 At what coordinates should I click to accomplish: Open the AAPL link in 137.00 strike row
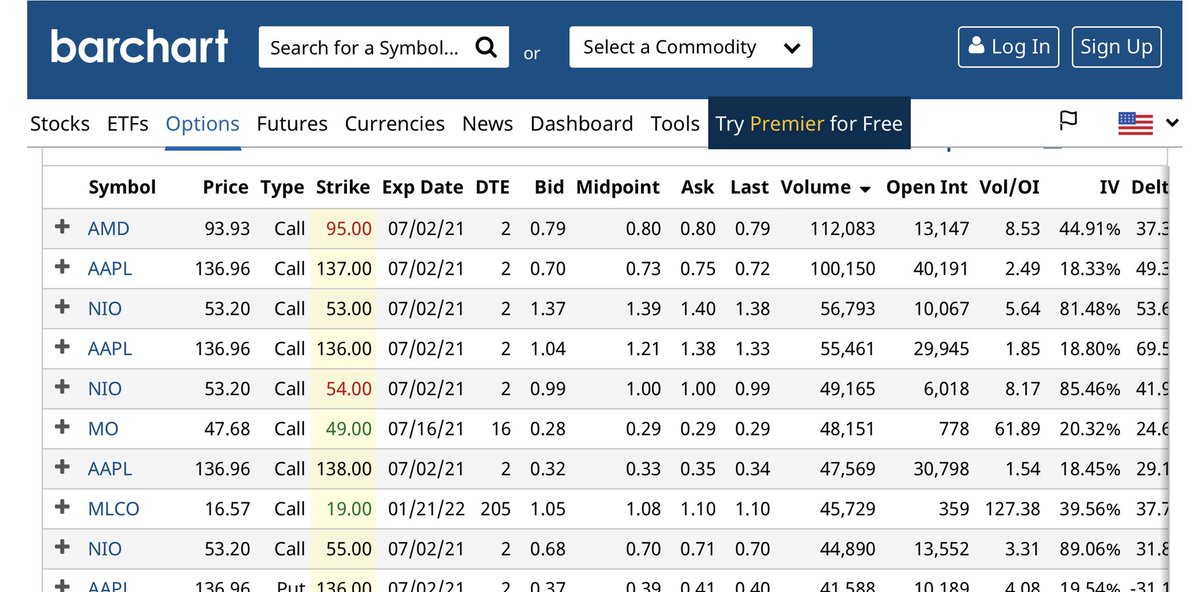(110, 269)
